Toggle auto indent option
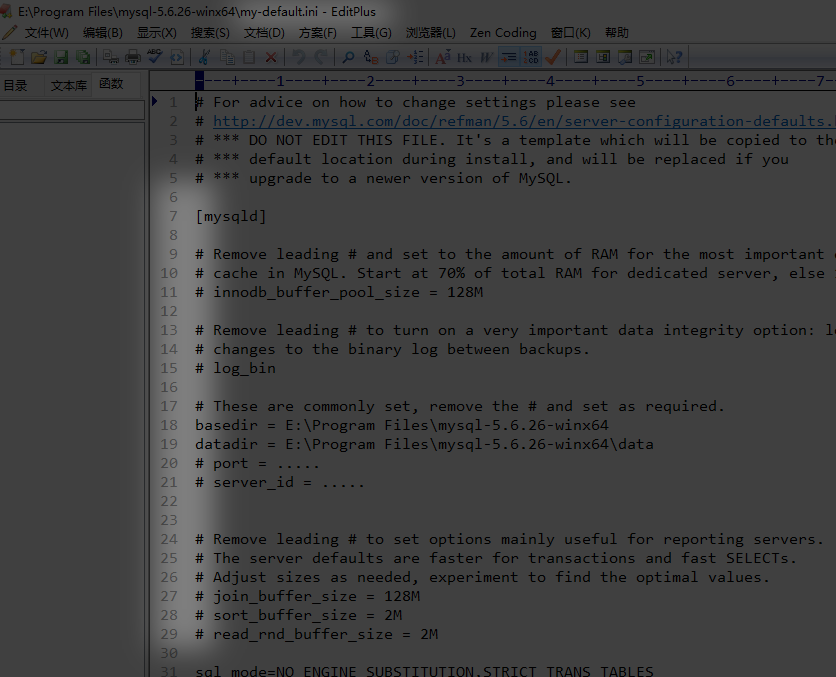Image resolution: width=836 pixels, height=677 pixels. click(x=509, y=57)
